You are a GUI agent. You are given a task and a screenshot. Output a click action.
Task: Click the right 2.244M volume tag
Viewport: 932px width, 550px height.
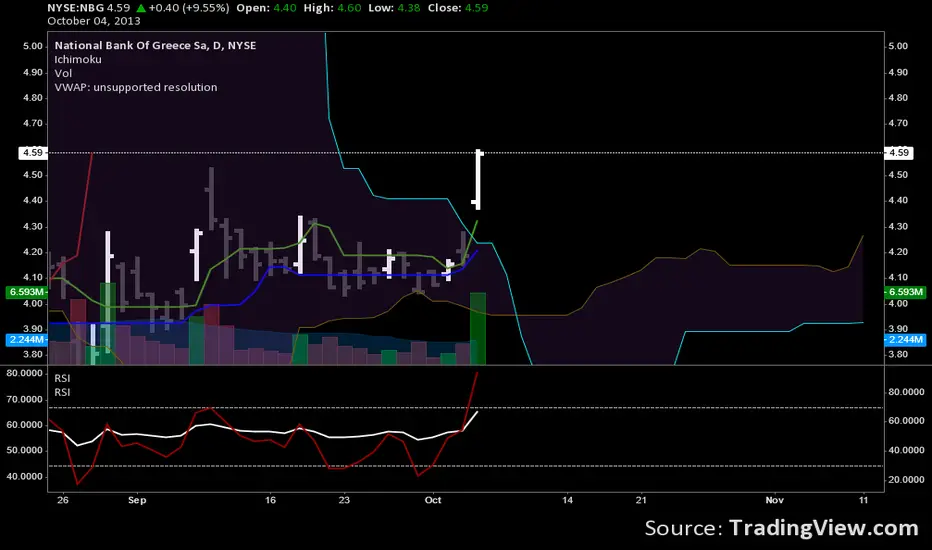[x=905, y=340]
